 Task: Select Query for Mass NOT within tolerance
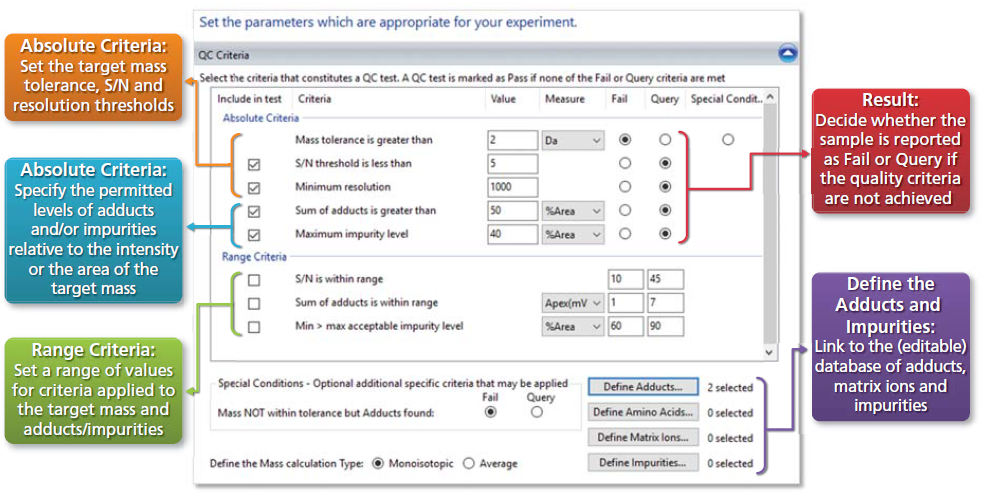coord(537,412)
